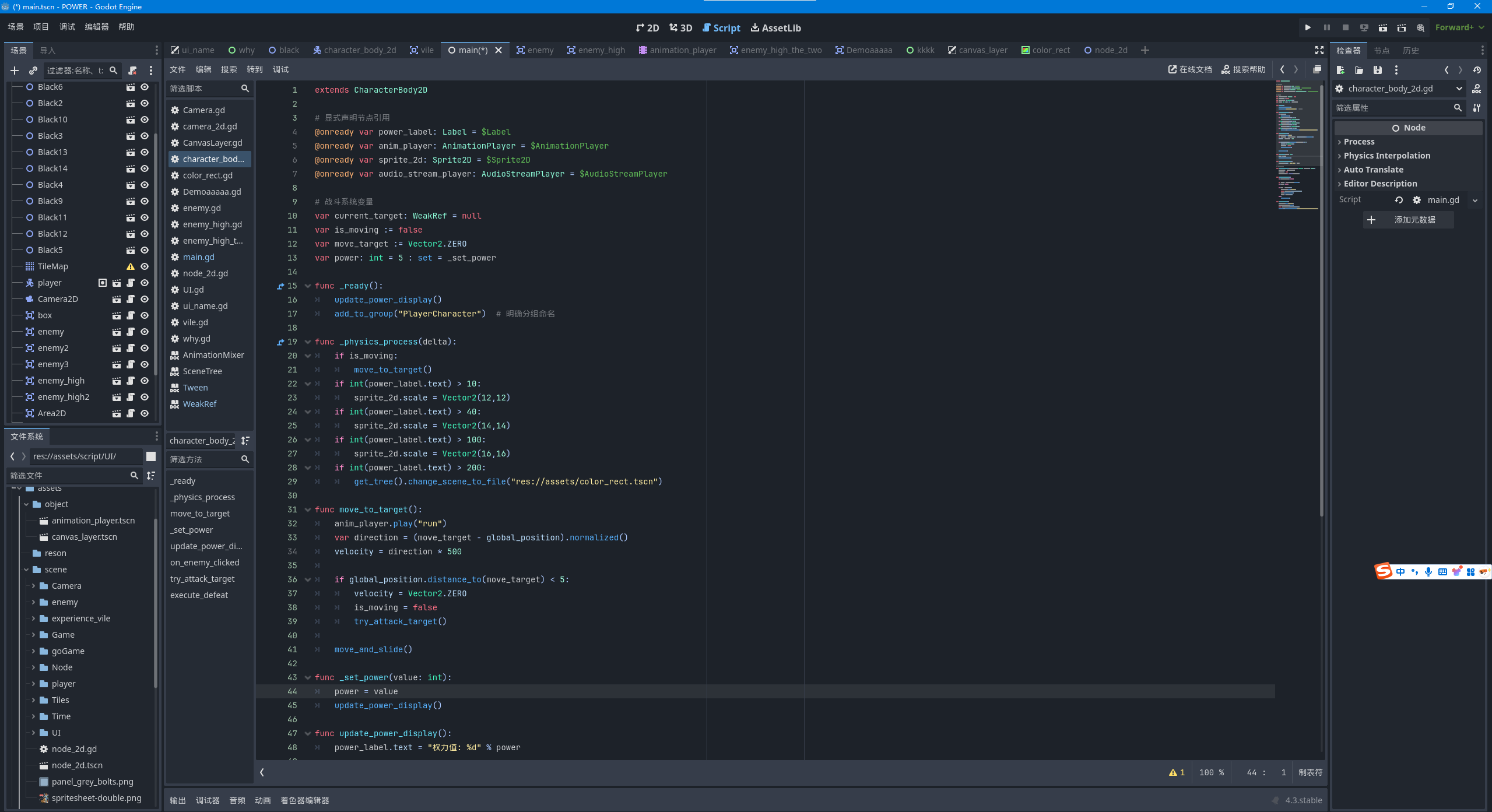Expand the Physics Interpolation section
1492x812 pixels.
pyautogui.click(x=1386, y=156)
